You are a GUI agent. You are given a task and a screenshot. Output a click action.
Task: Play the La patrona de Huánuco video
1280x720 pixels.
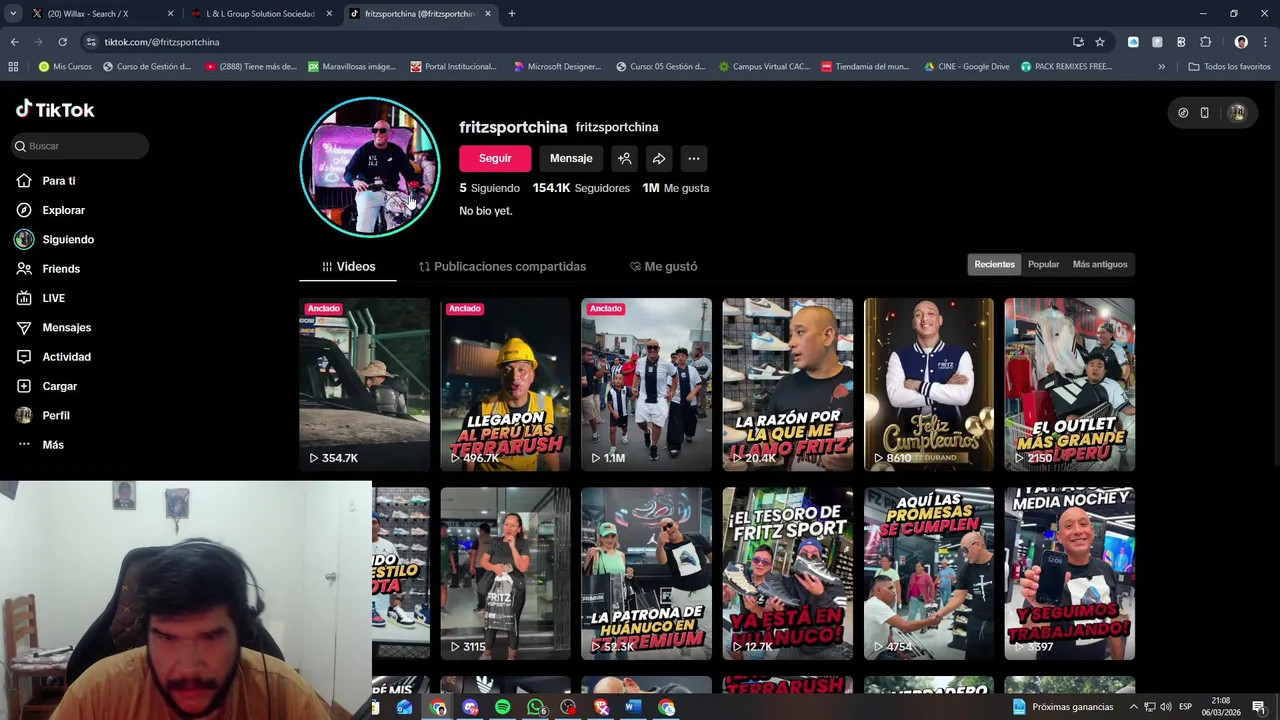[x=647, y=573]
